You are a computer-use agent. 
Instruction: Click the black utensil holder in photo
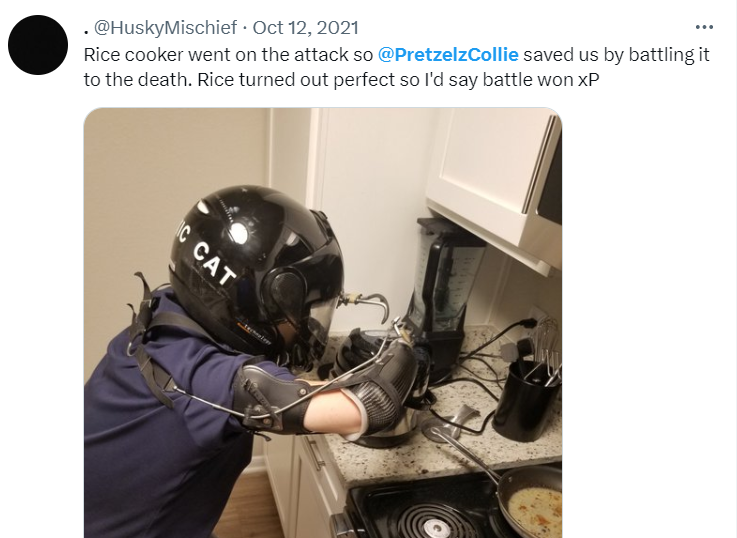click(526, 400)
